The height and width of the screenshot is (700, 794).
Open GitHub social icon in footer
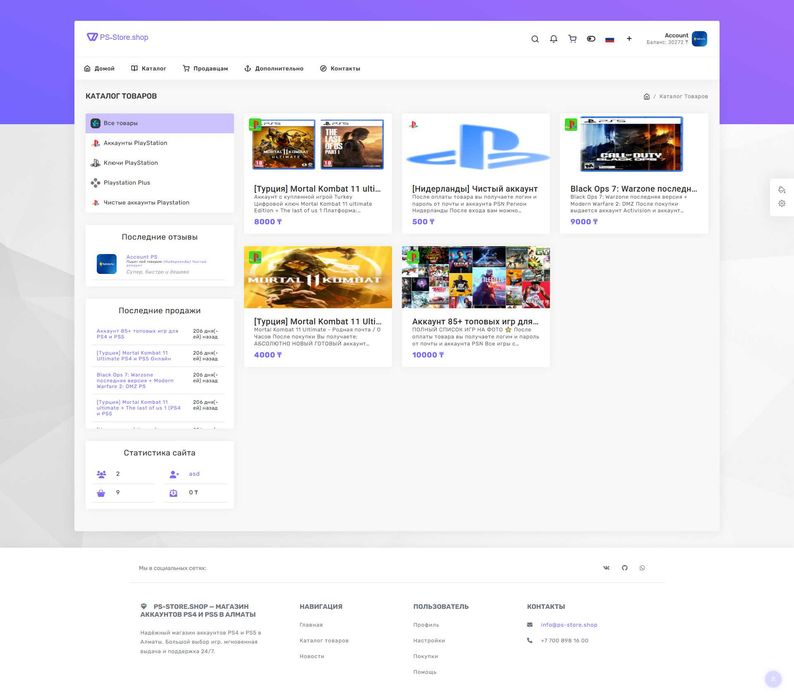[625, 568]
